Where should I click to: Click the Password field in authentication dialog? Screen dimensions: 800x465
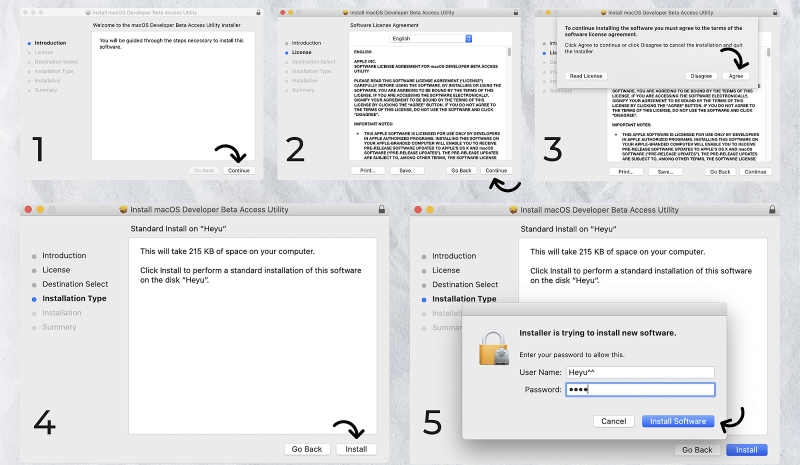pyautogui.click(x=640, y=389)
